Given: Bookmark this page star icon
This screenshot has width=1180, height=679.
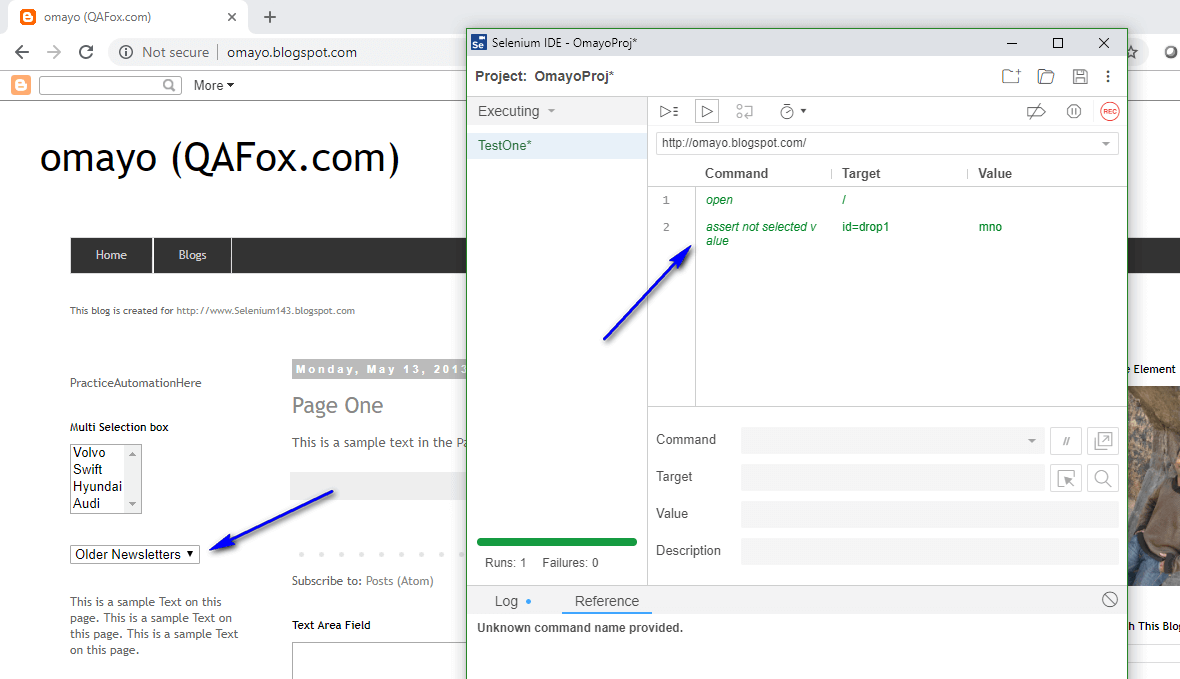Looking at the screenshot, I should coord(1132,52).
